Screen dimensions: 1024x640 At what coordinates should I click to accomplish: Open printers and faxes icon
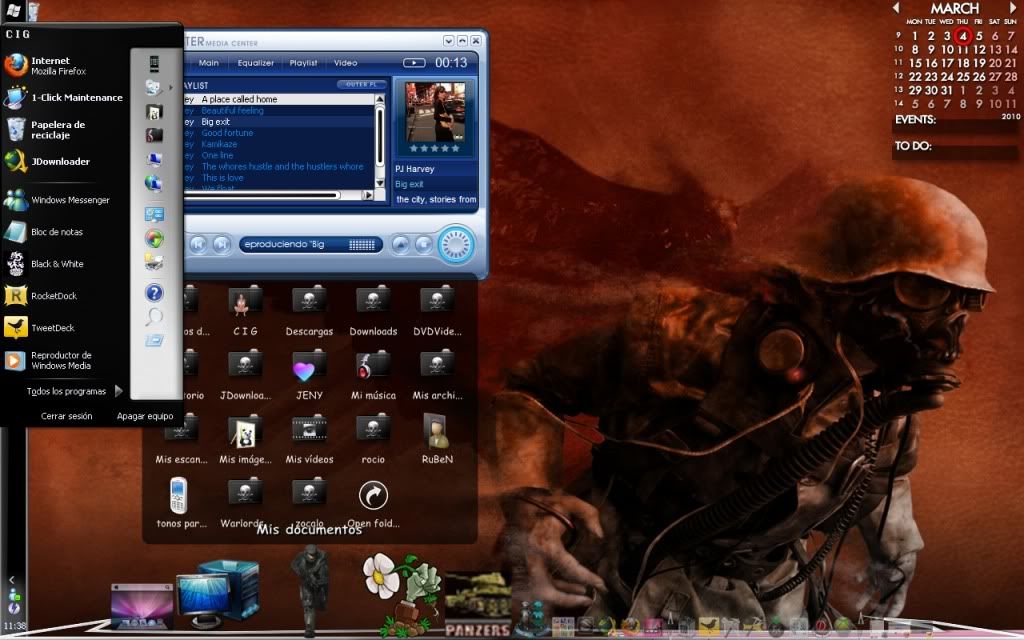pos(154,263)
